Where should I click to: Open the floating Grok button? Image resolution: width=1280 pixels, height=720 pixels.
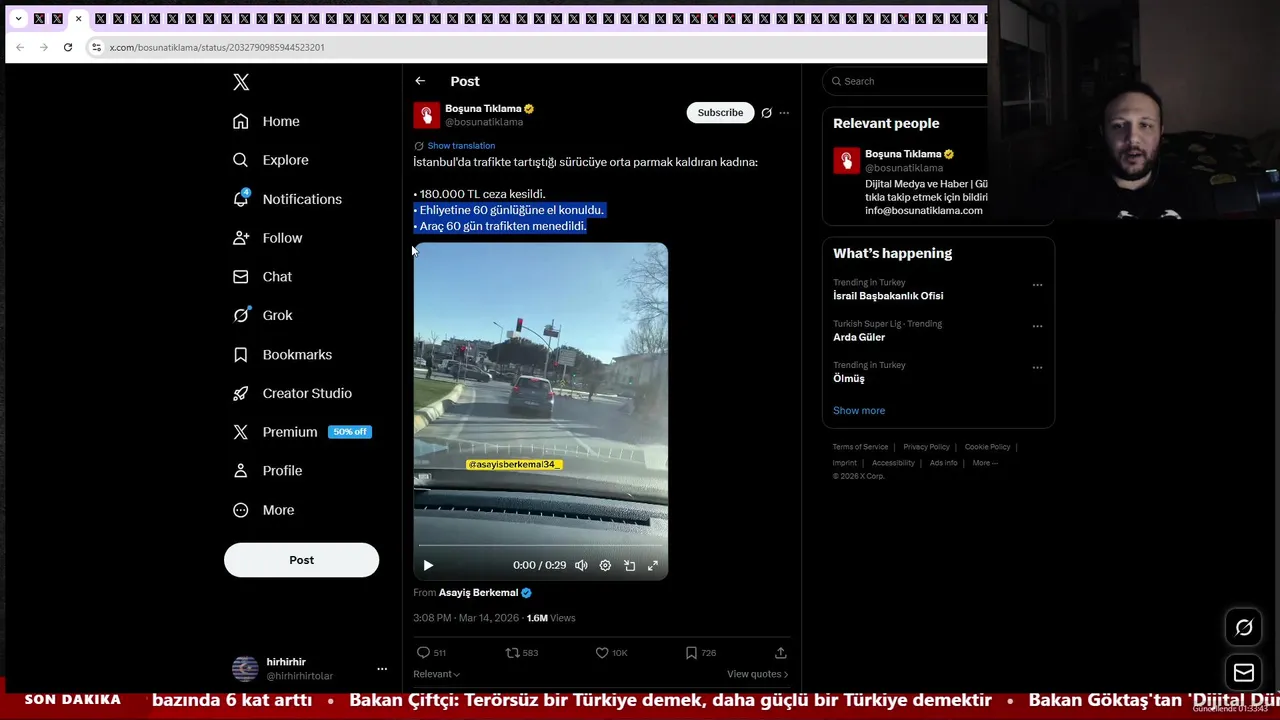click(1244, 628)
